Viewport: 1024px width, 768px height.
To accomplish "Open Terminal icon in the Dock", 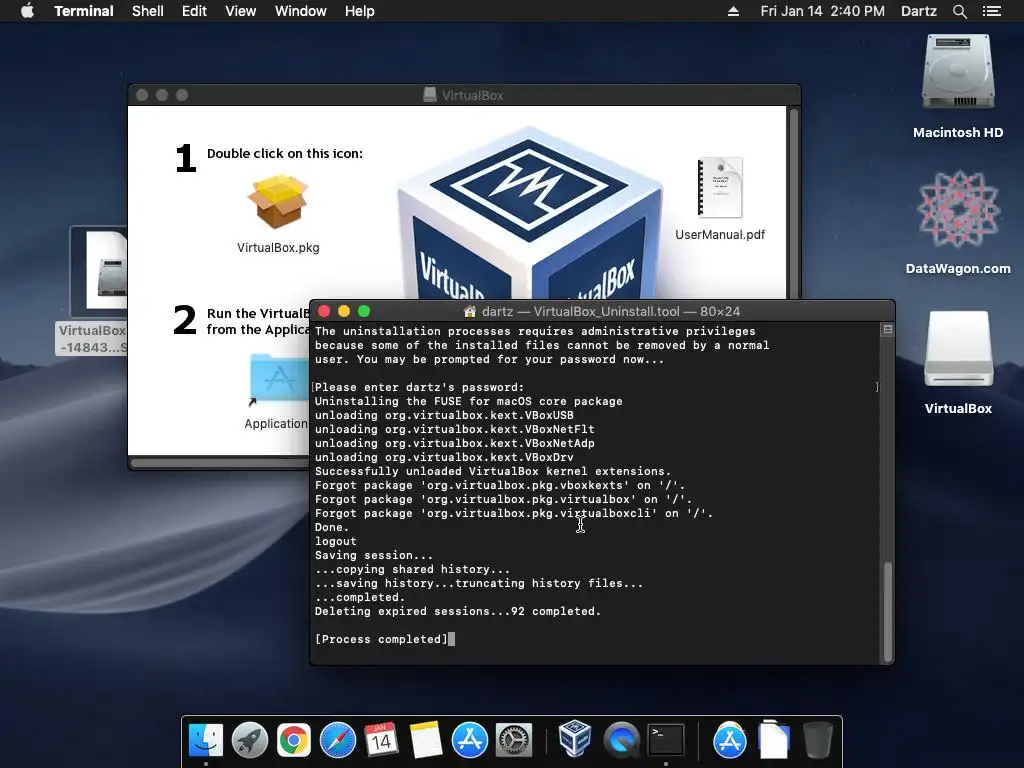I will (x=665, y=741).
